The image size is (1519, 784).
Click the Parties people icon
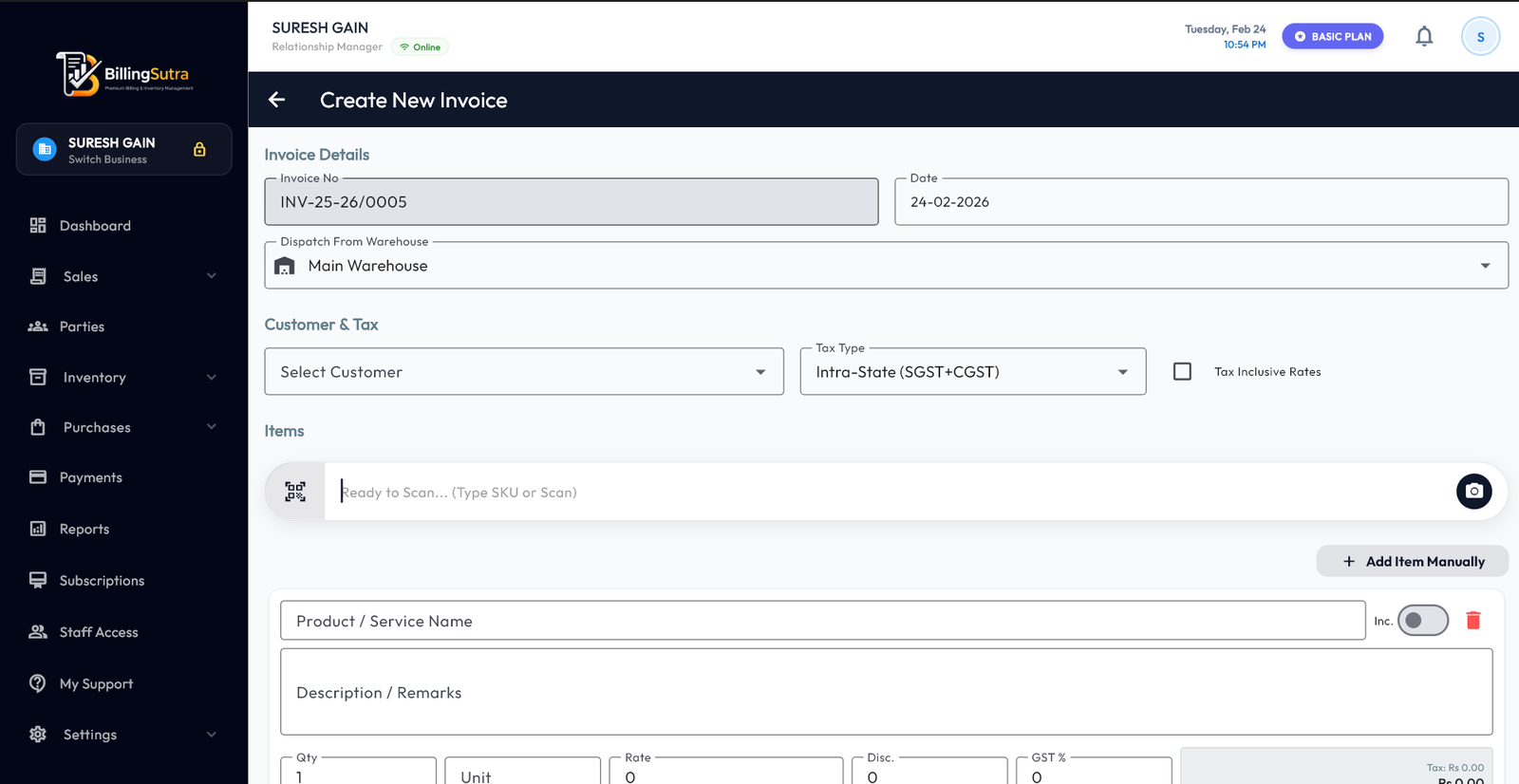(38, 327)
